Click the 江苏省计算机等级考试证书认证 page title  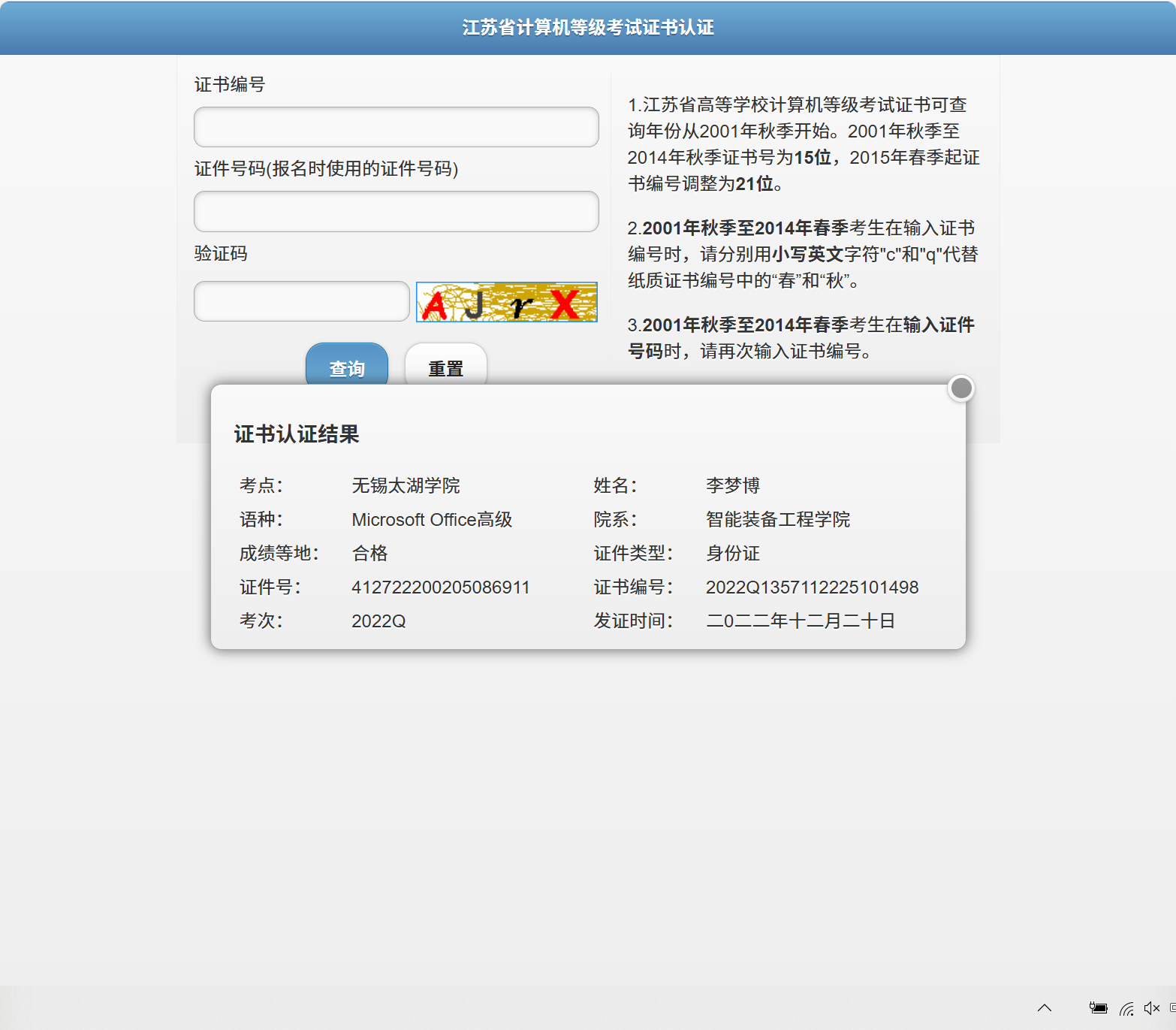coord(588,28)
